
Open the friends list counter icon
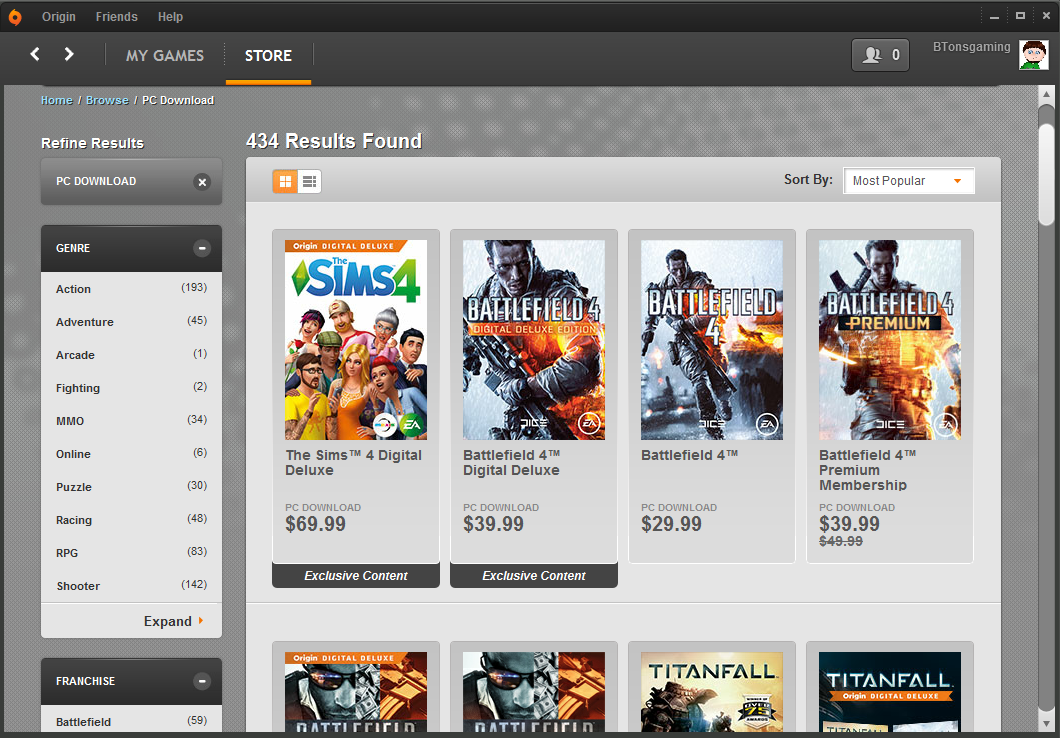click(880, 55)
